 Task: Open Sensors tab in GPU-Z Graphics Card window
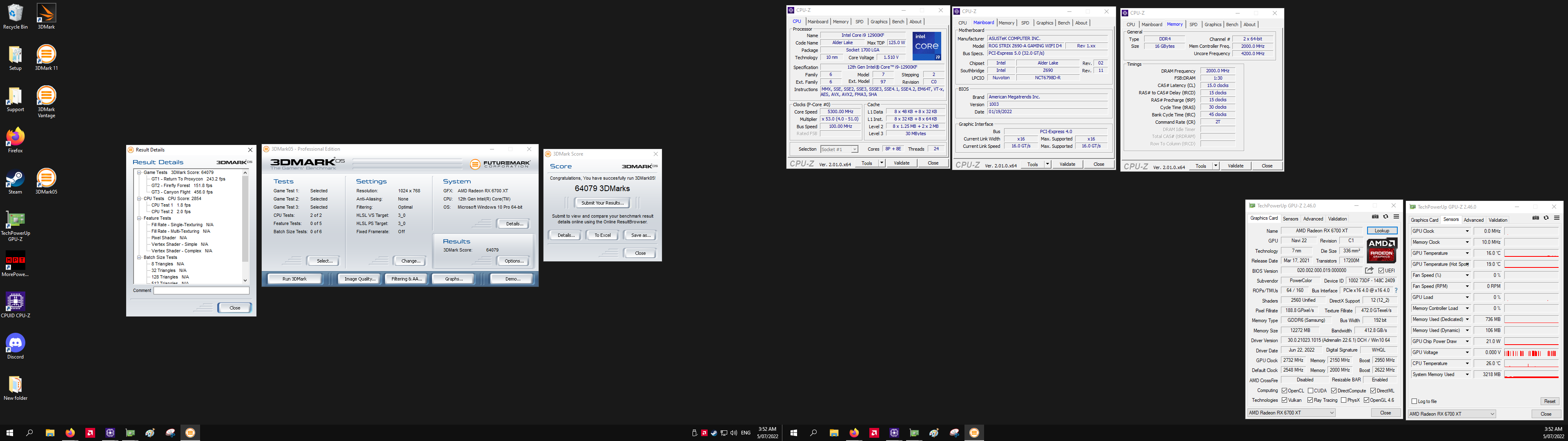tap(1290, 219)
